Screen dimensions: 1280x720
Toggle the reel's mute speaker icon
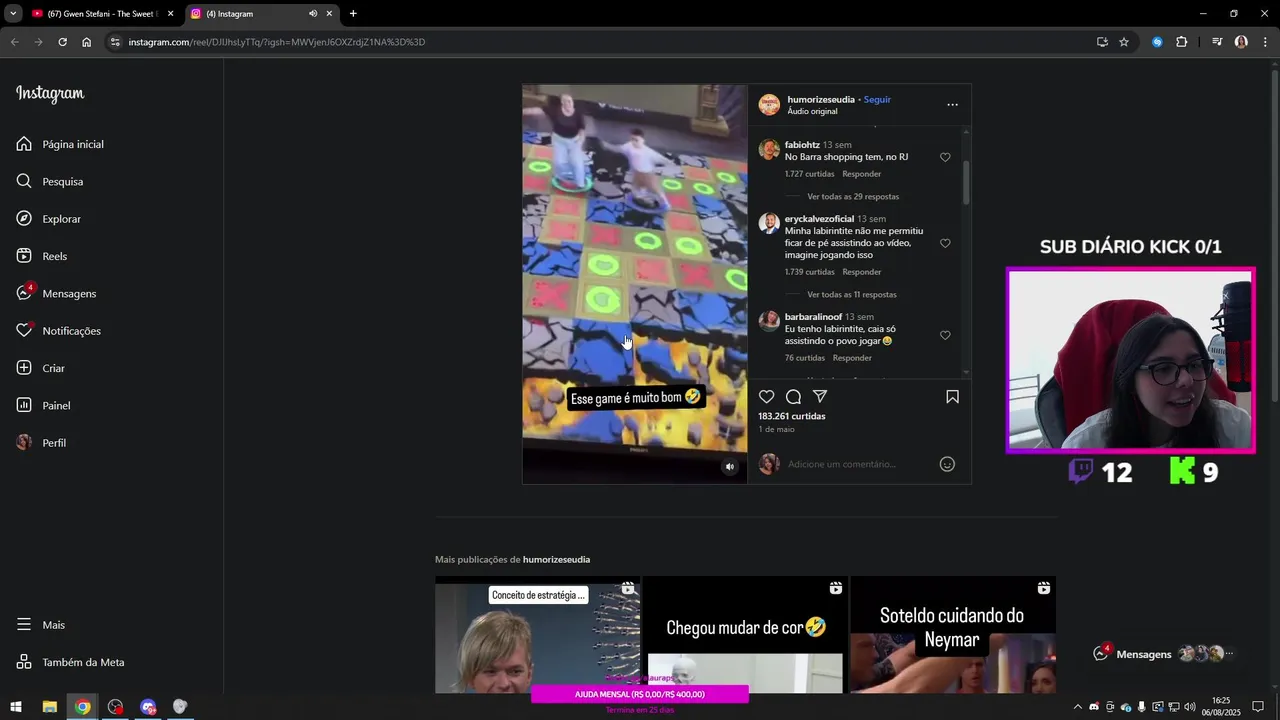(729, 467)
